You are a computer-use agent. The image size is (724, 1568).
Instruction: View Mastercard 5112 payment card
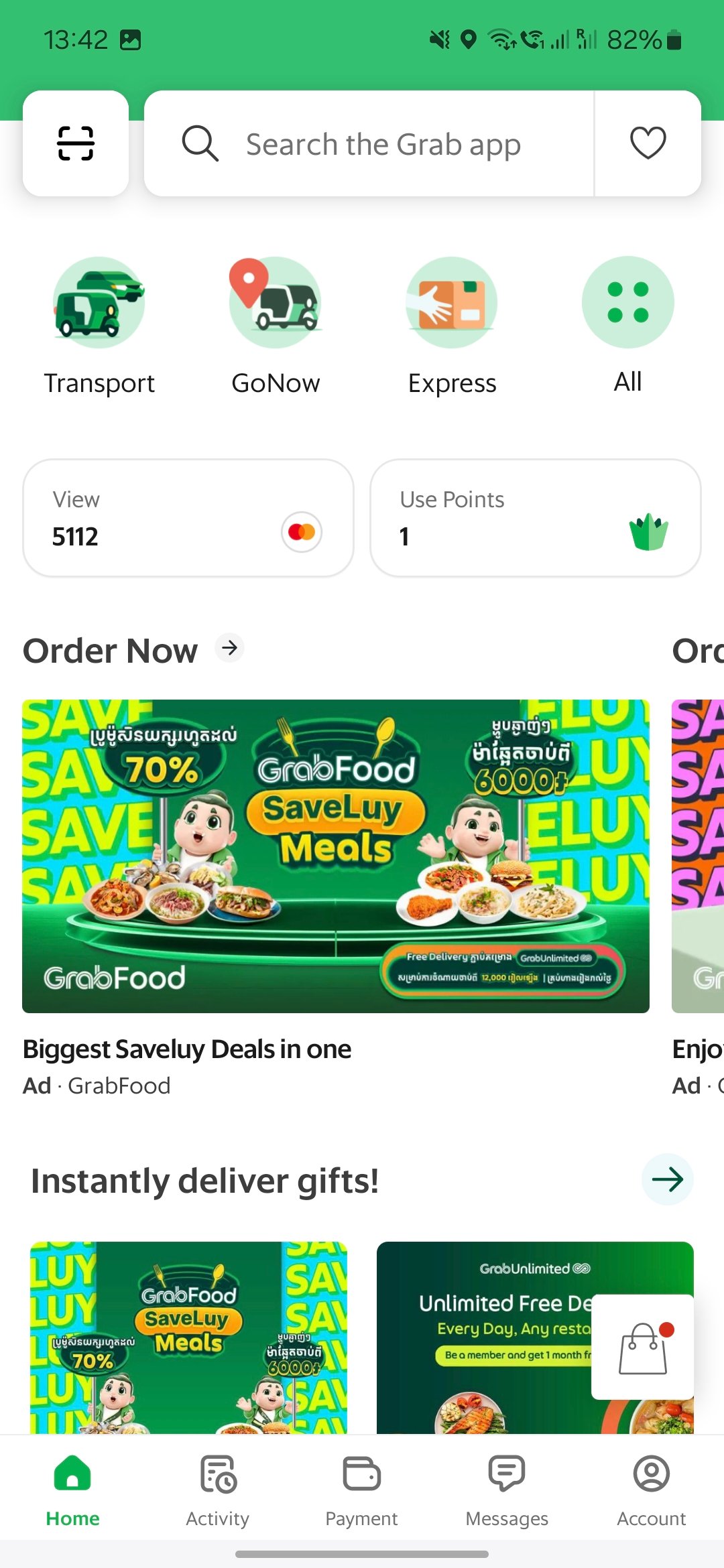point(188,518)
